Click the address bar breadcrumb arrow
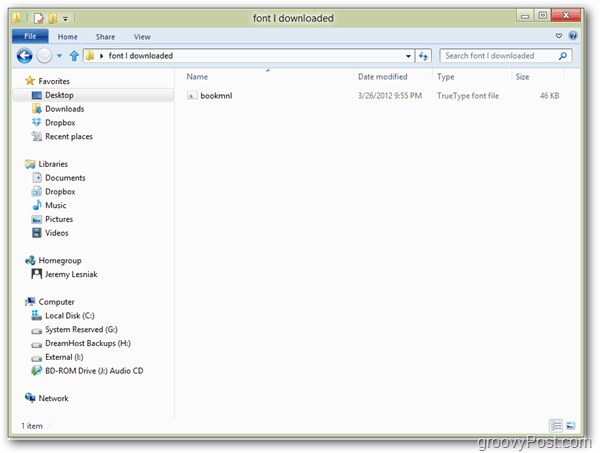Screen dimensions: 600x453 click(x=101, y=56)
